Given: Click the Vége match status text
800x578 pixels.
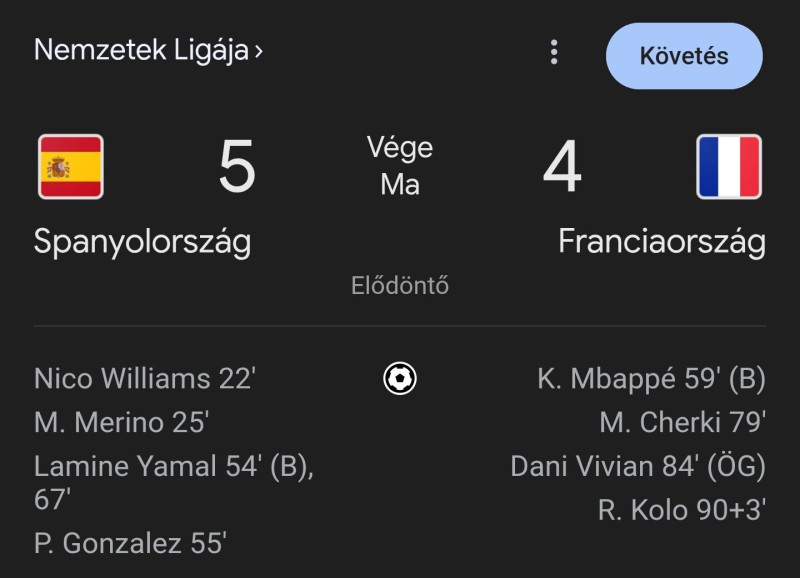Looking at the screenshot, I should (400, 148).
